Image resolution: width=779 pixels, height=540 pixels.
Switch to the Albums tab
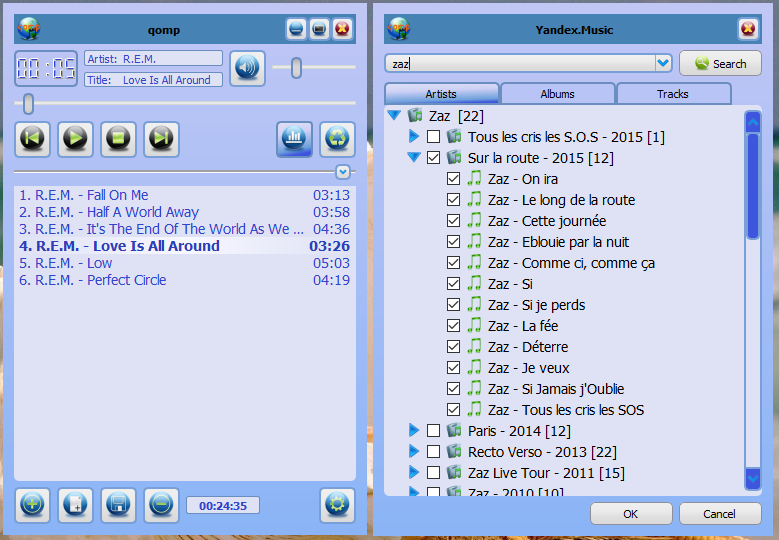pyautogui.click(x=557, y=94)
